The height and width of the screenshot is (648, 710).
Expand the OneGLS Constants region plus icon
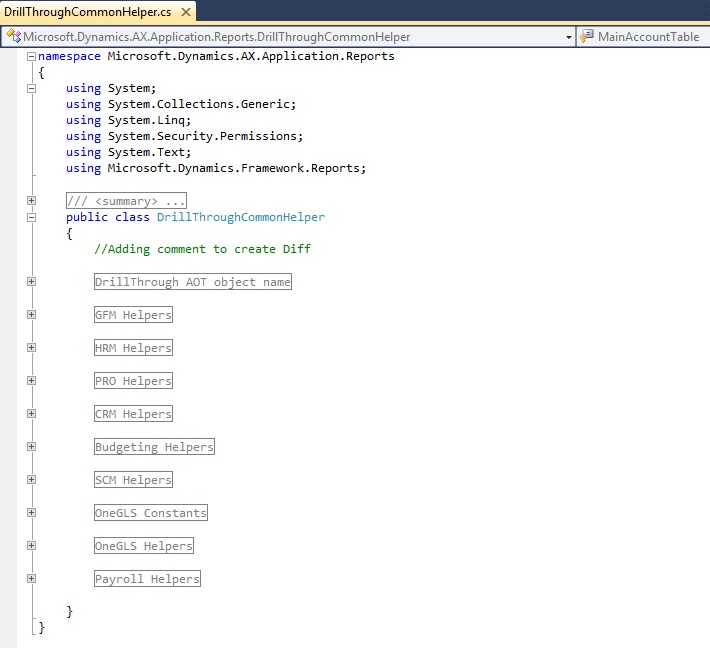[31, 513]
